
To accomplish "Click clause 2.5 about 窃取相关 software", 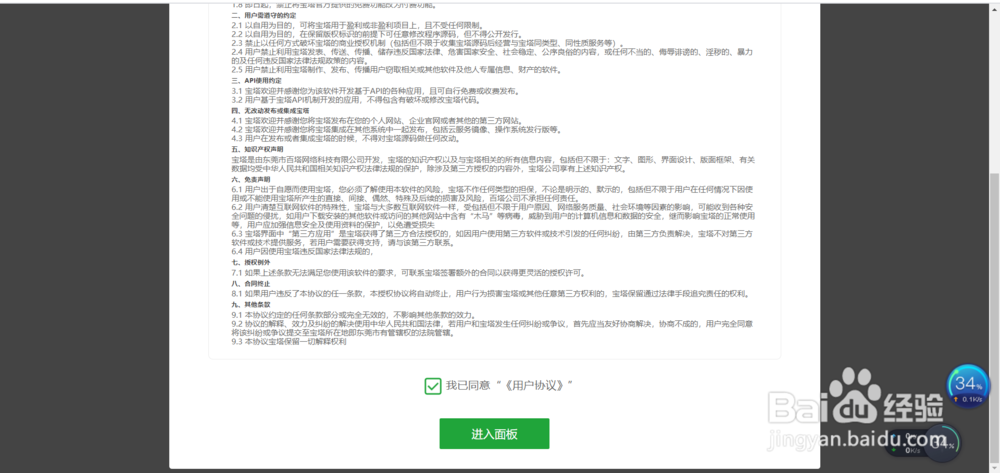I will pos(397,69).
